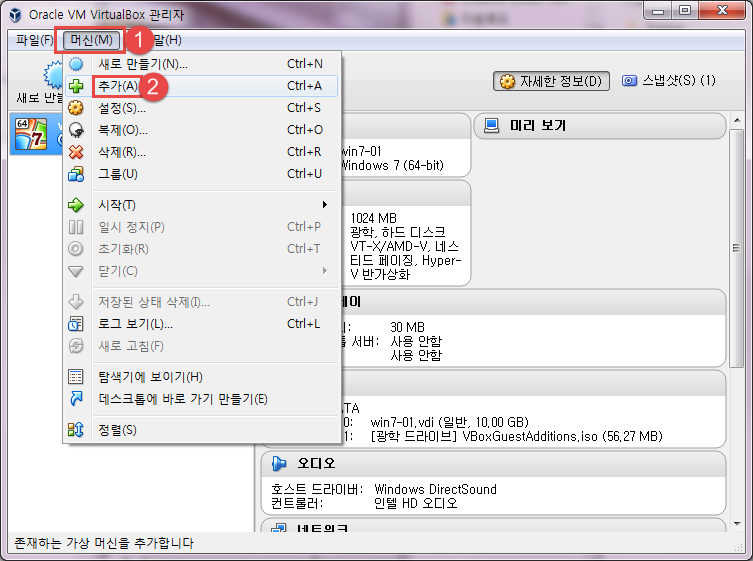Select 삭제(R)... to remove the machine
The image size is (753, 561).
[x=201, y=152]
